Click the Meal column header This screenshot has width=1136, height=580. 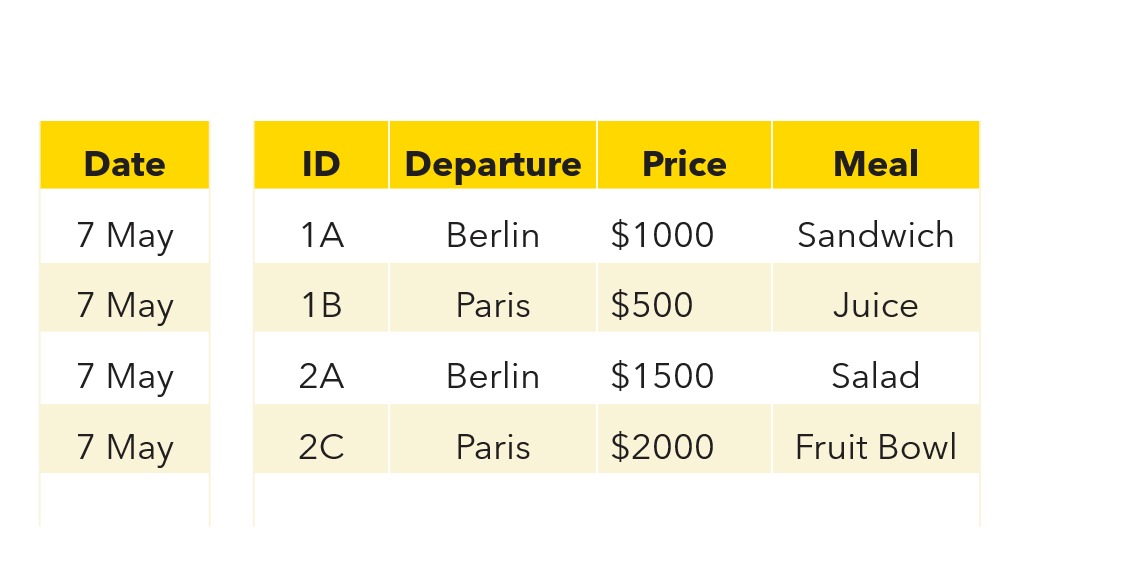pyautogui.click(x=876, y=155)
